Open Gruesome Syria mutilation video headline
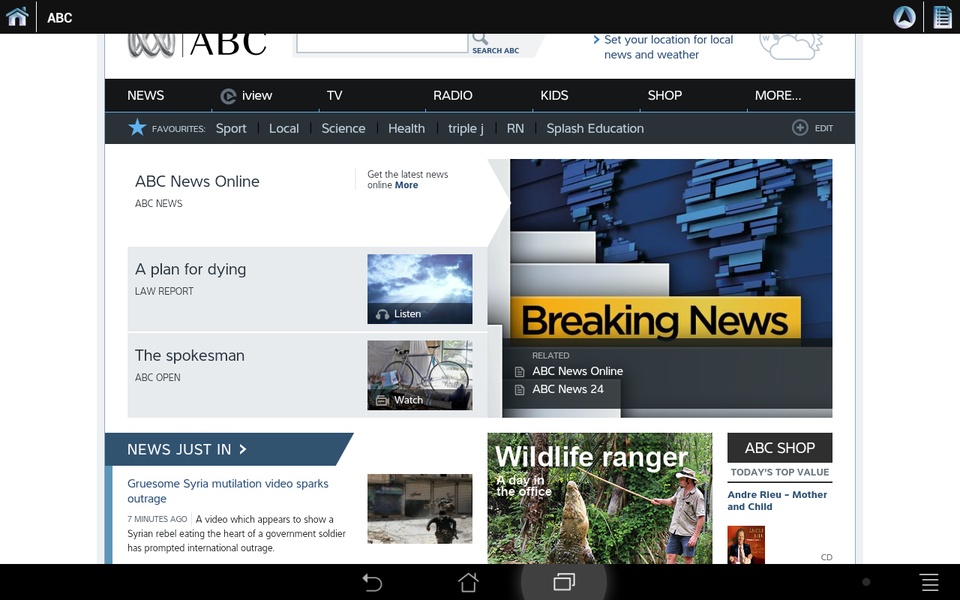The image size is (960, 600). coord(228,491)
